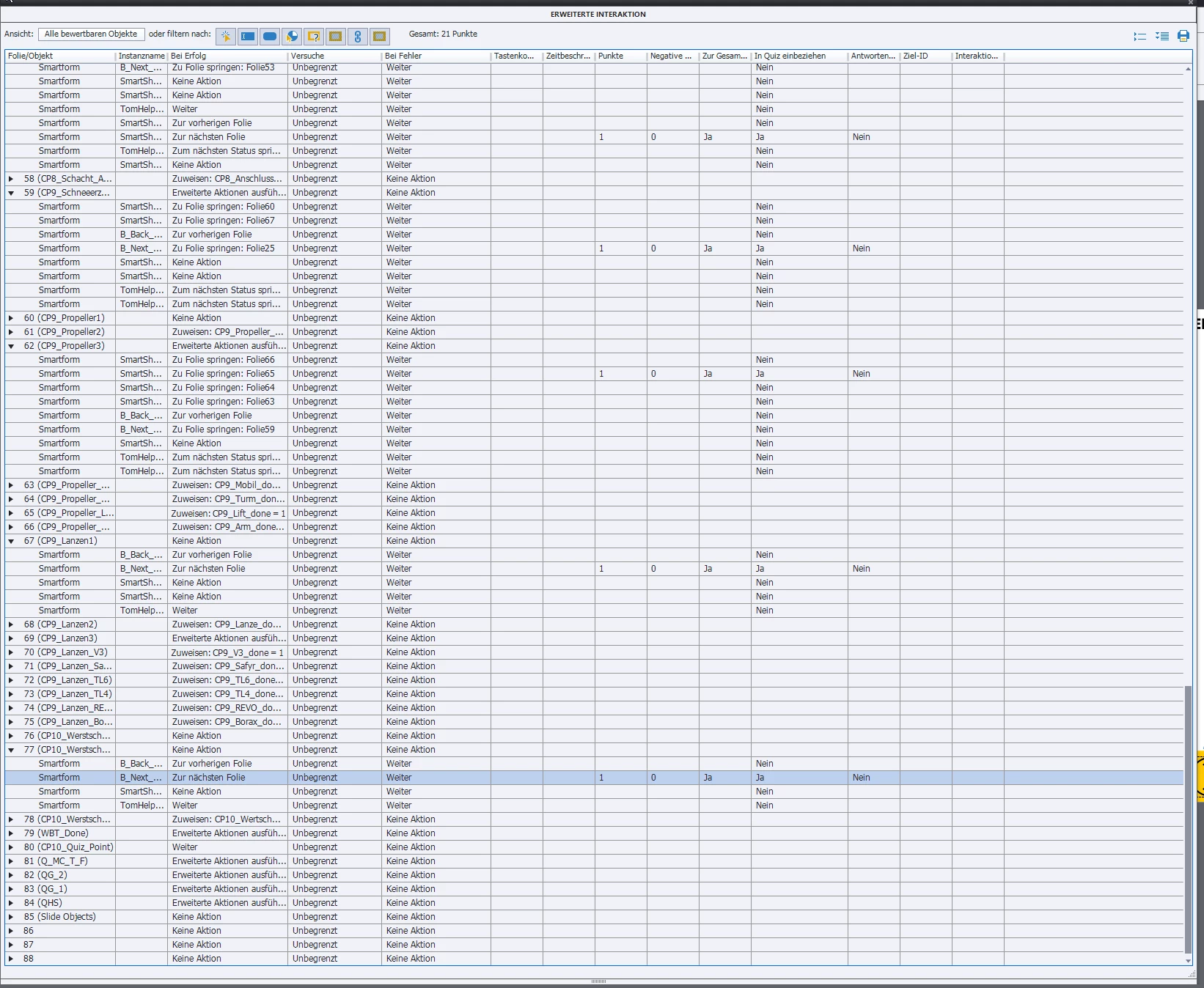1204x988 pixels.
Task: Filter by text entry boxes icon
Action: pos(248,36)
